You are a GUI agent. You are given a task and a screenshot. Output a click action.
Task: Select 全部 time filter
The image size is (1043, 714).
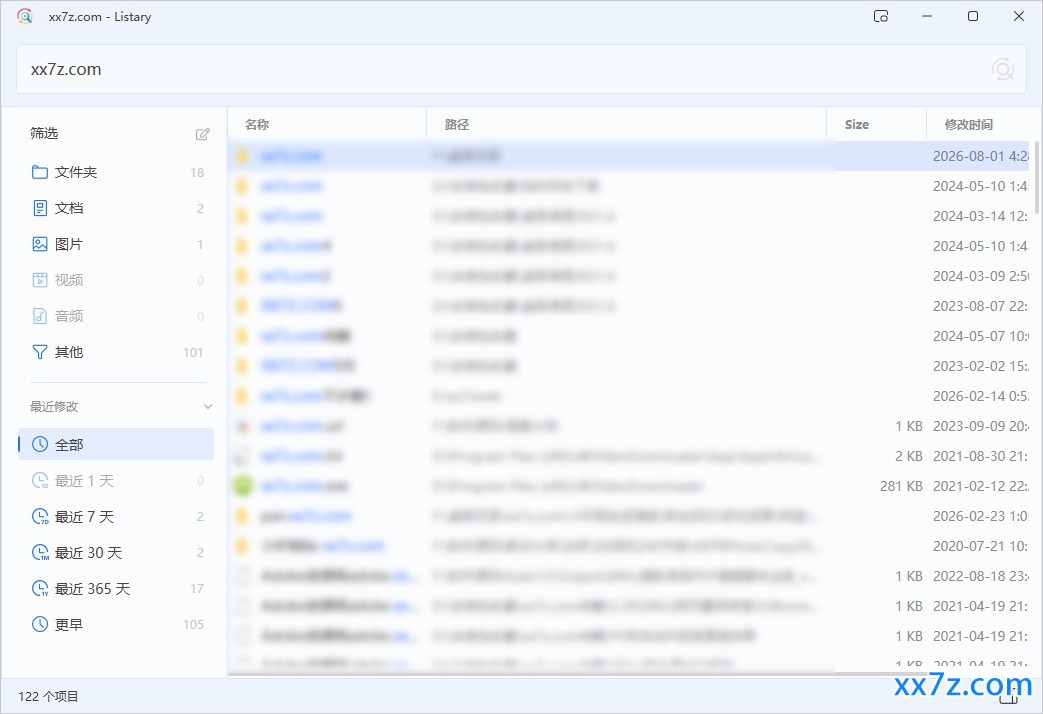point(116,444)
